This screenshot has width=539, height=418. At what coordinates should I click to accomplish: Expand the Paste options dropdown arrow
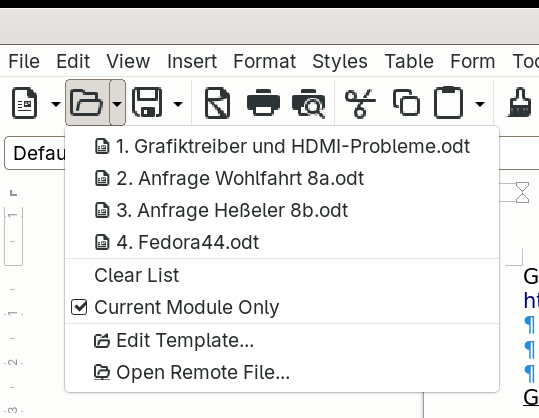(480, 103)
